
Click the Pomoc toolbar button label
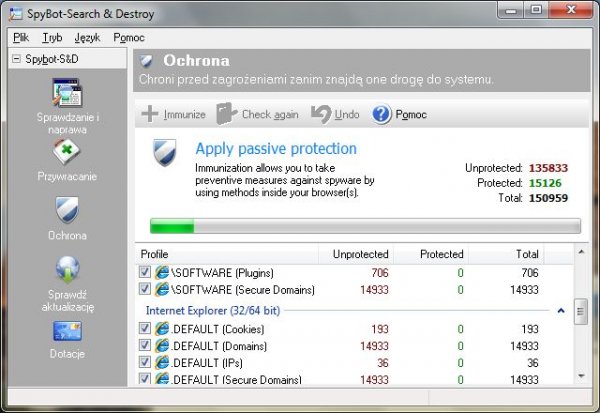pyautogui.click(x=411, y=114)
